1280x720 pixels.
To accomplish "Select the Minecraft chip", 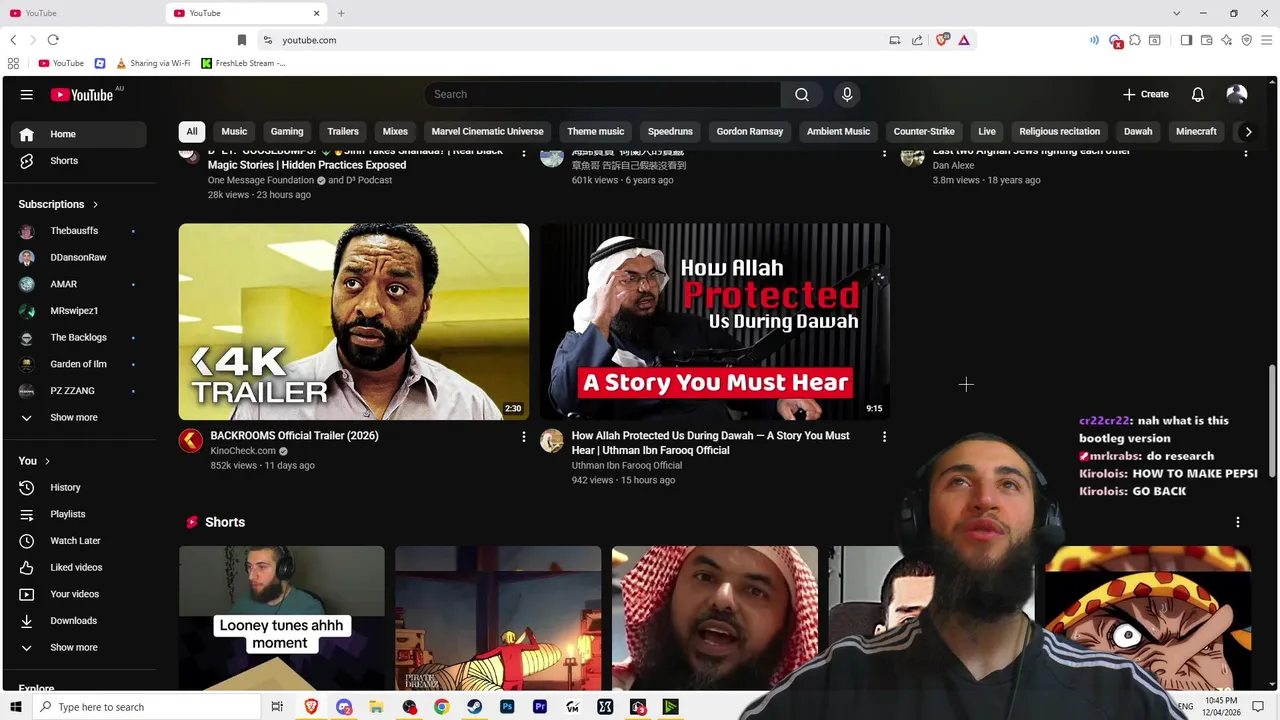I will 1196,131.
